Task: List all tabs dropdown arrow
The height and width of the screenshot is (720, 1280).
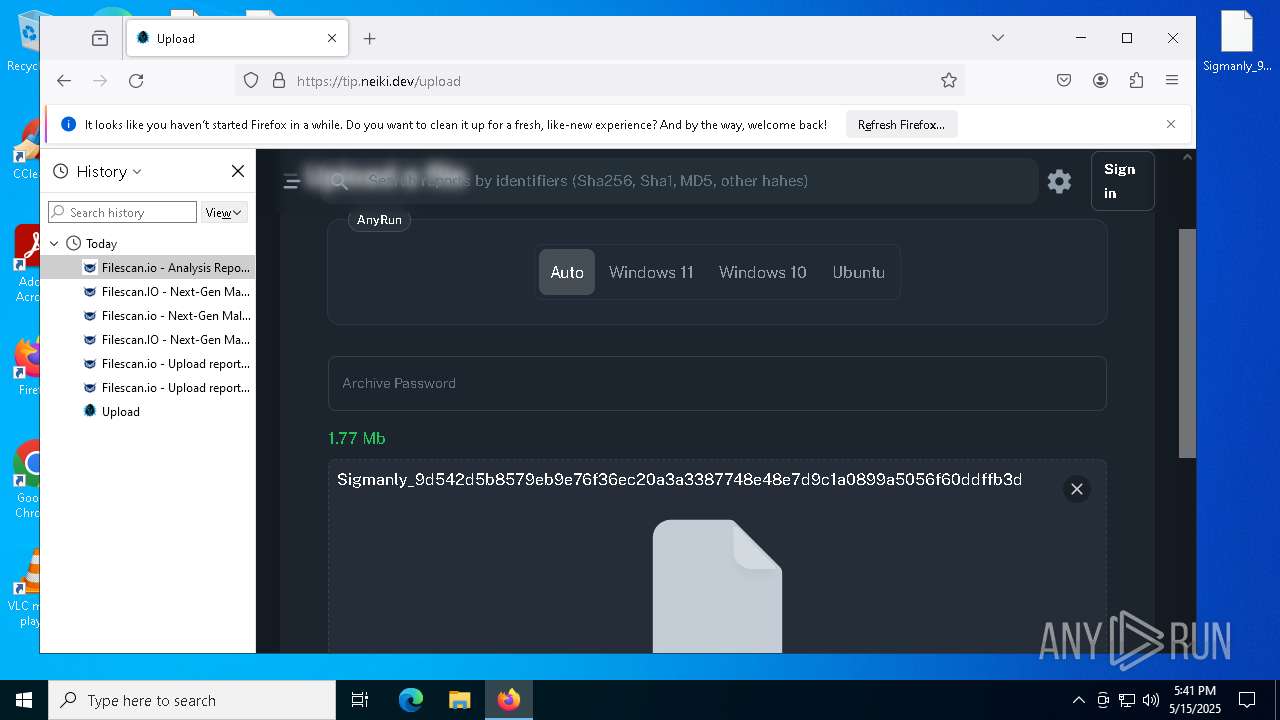Action: (x=997, y=38)
